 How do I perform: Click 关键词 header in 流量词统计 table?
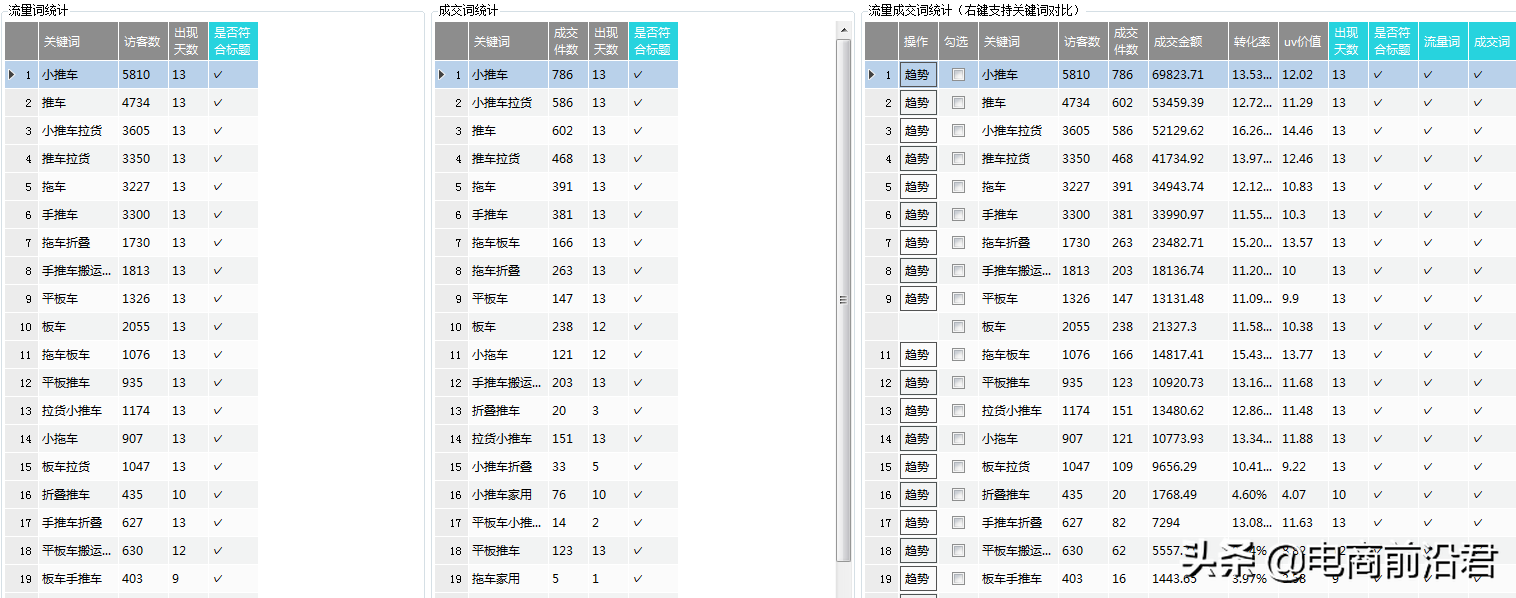[x=79, y=42]
